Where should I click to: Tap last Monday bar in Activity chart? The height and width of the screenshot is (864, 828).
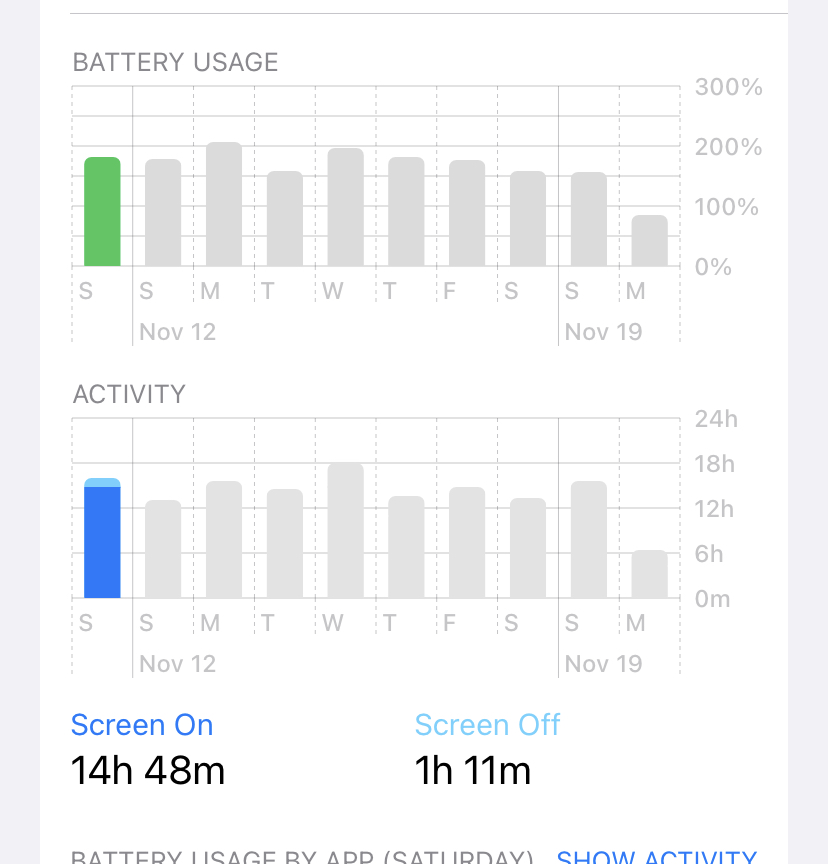[x=650, y=574]
